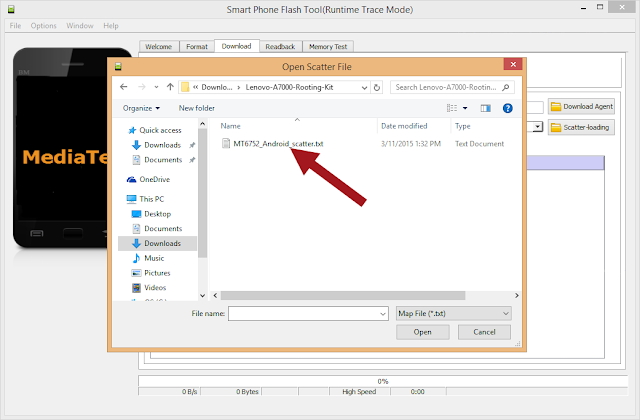The width and height of the screenshot is (640, 420).
Task: Go up one folder level with the up arrow
Action: (x=170, y=87)
